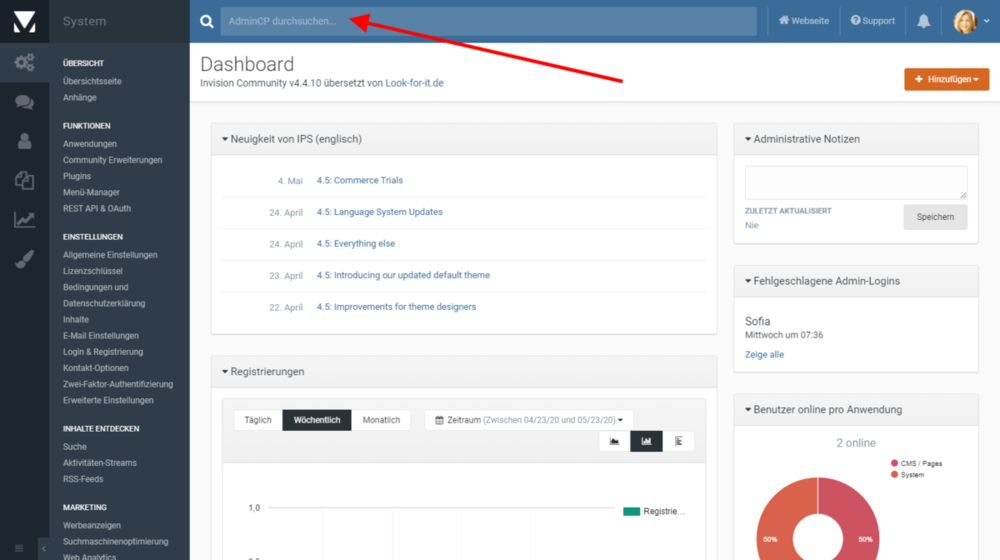Select the Monatlich interval option
Image resolution: width=1000 pixels, height=560 pixels.
(x=381, y=420)
